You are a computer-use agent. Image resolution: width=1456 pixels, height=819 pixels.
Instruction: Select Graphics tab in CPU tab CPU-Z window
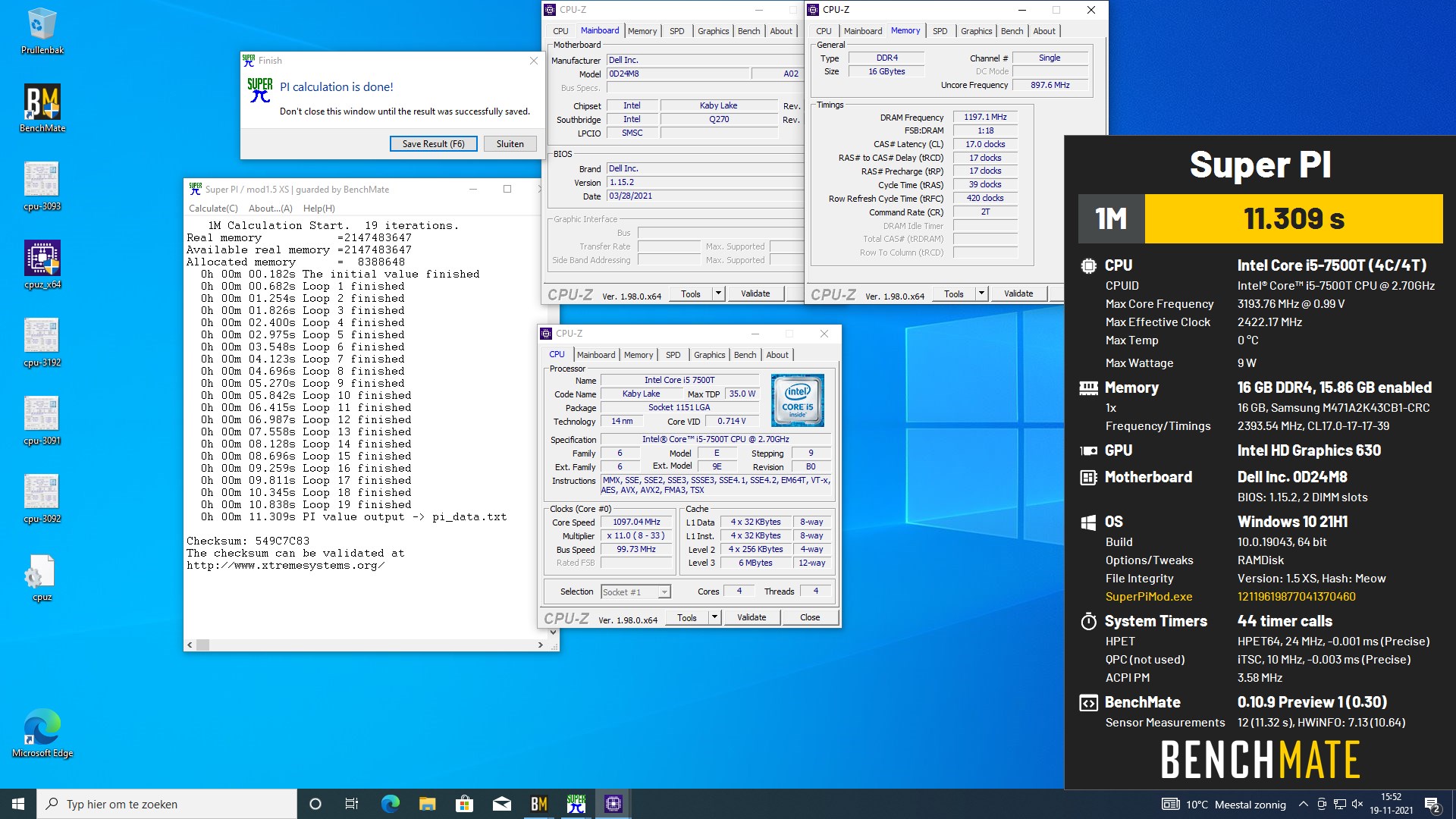pos(709,354)
